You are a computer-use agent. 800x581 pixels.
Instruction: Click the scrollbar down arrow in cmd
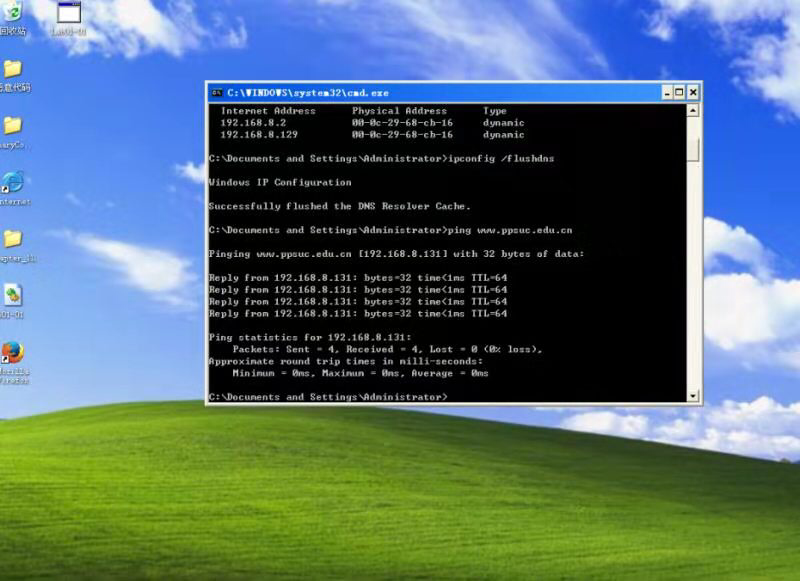coord(693,396)
